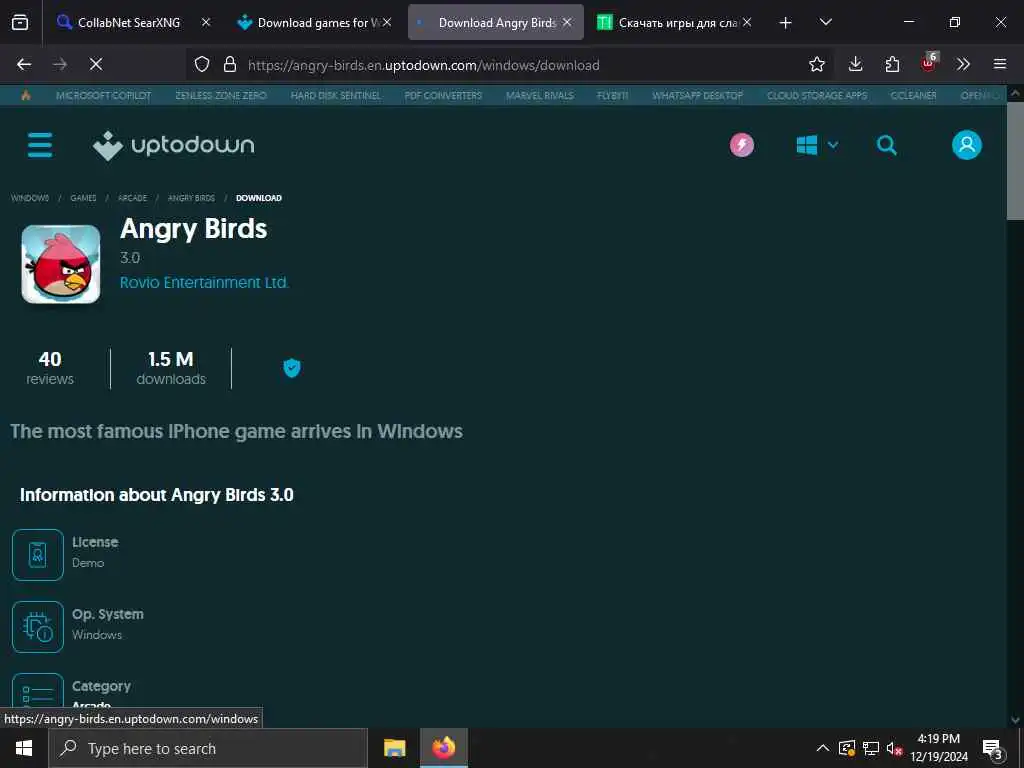Open HARD DISK SENTINEL in top bar

pyautogui.click(x=336, y=95)
